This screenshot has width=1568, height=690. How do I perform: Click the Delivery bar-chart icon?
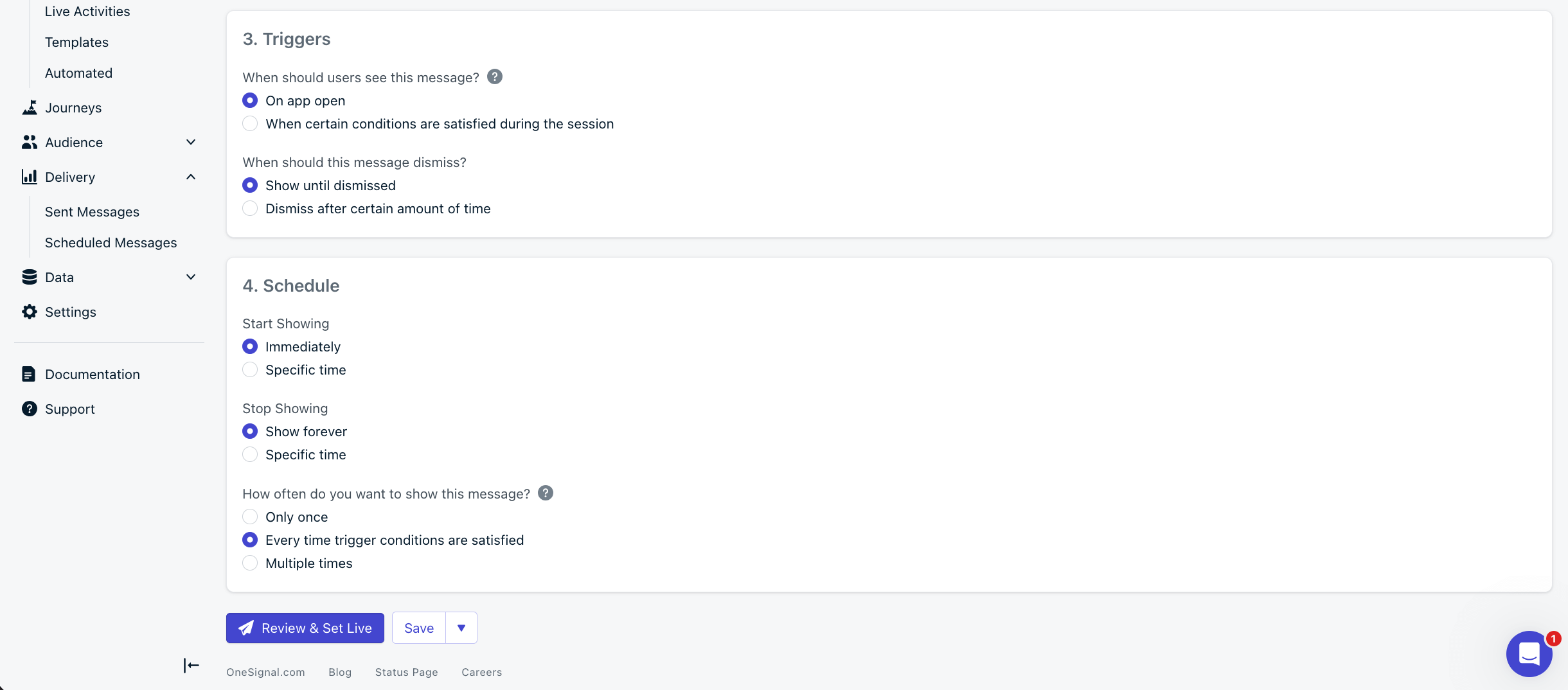click(29, 177)
